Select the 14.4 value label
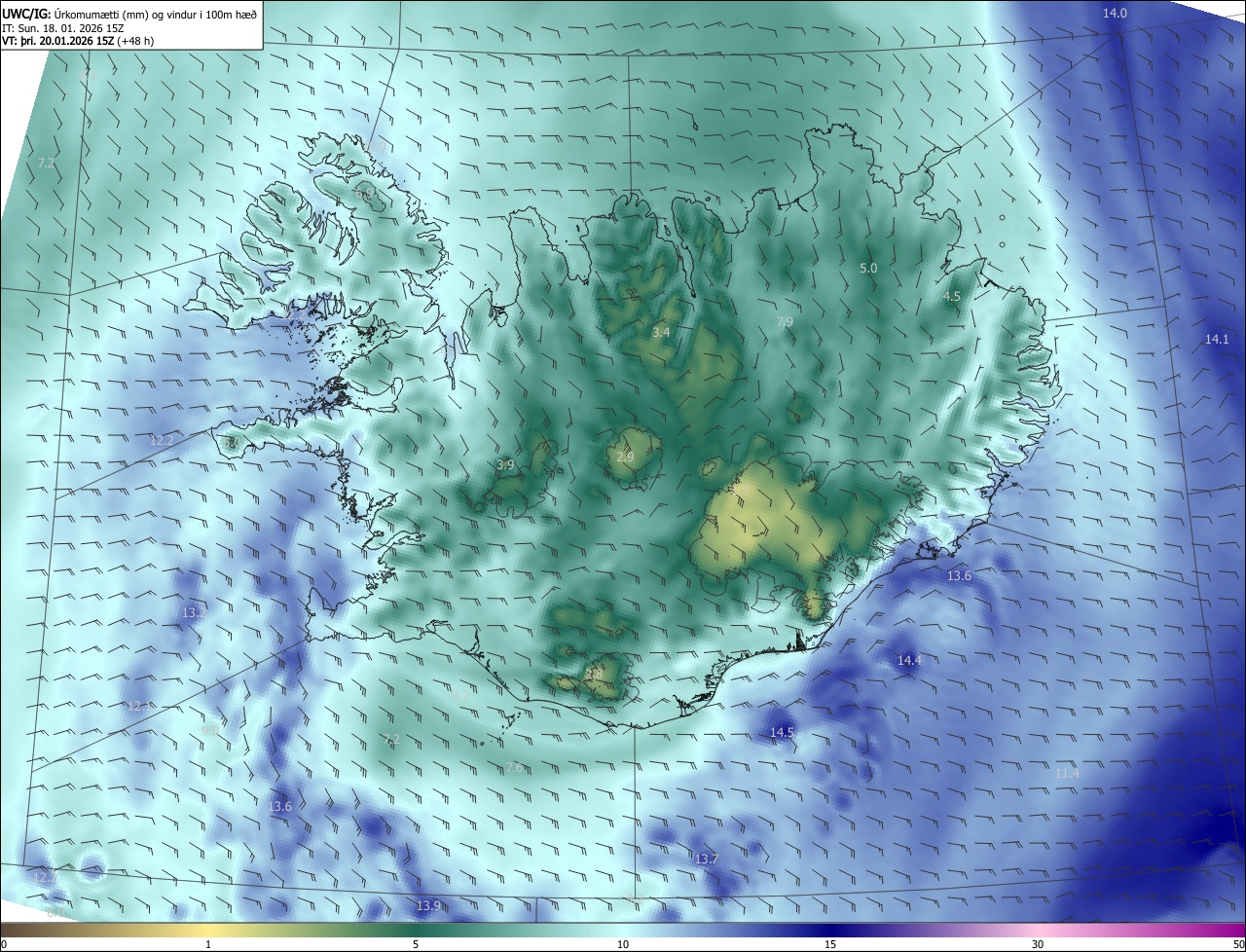 pos(909,660)
